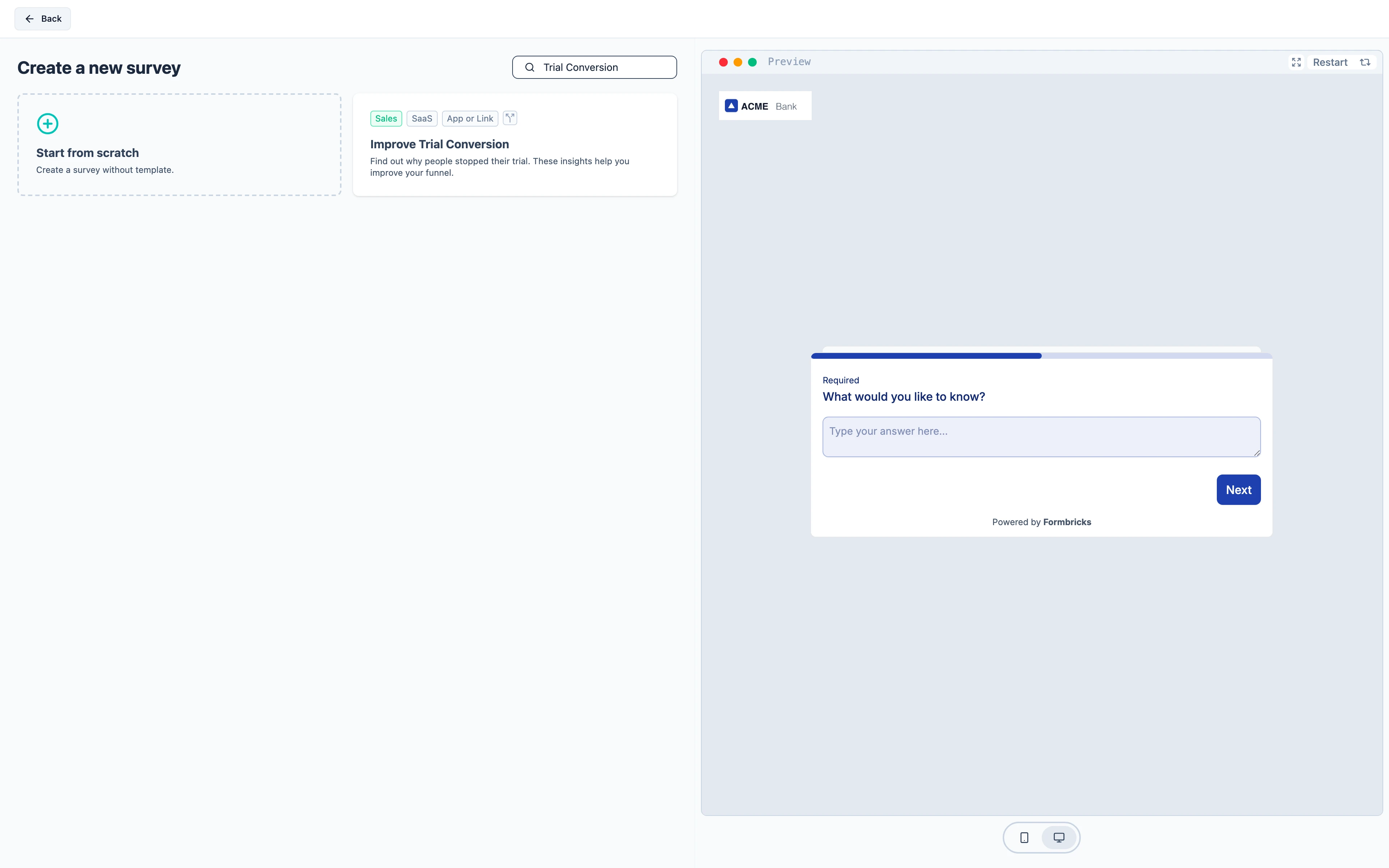Screen dimensions: 1389x868
Task: Type in the answer text area
Action: (1041, 437)
